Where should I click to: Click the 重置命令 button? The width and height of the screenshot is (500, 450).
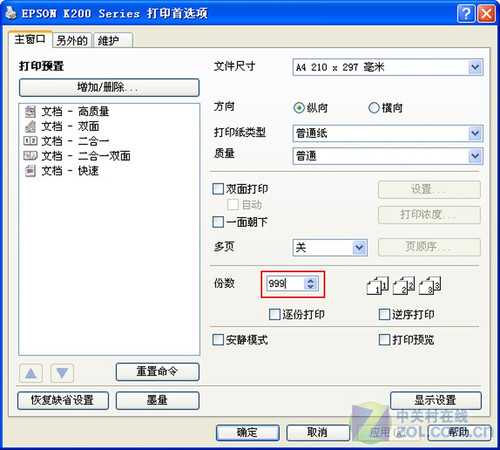click(158, 372)
